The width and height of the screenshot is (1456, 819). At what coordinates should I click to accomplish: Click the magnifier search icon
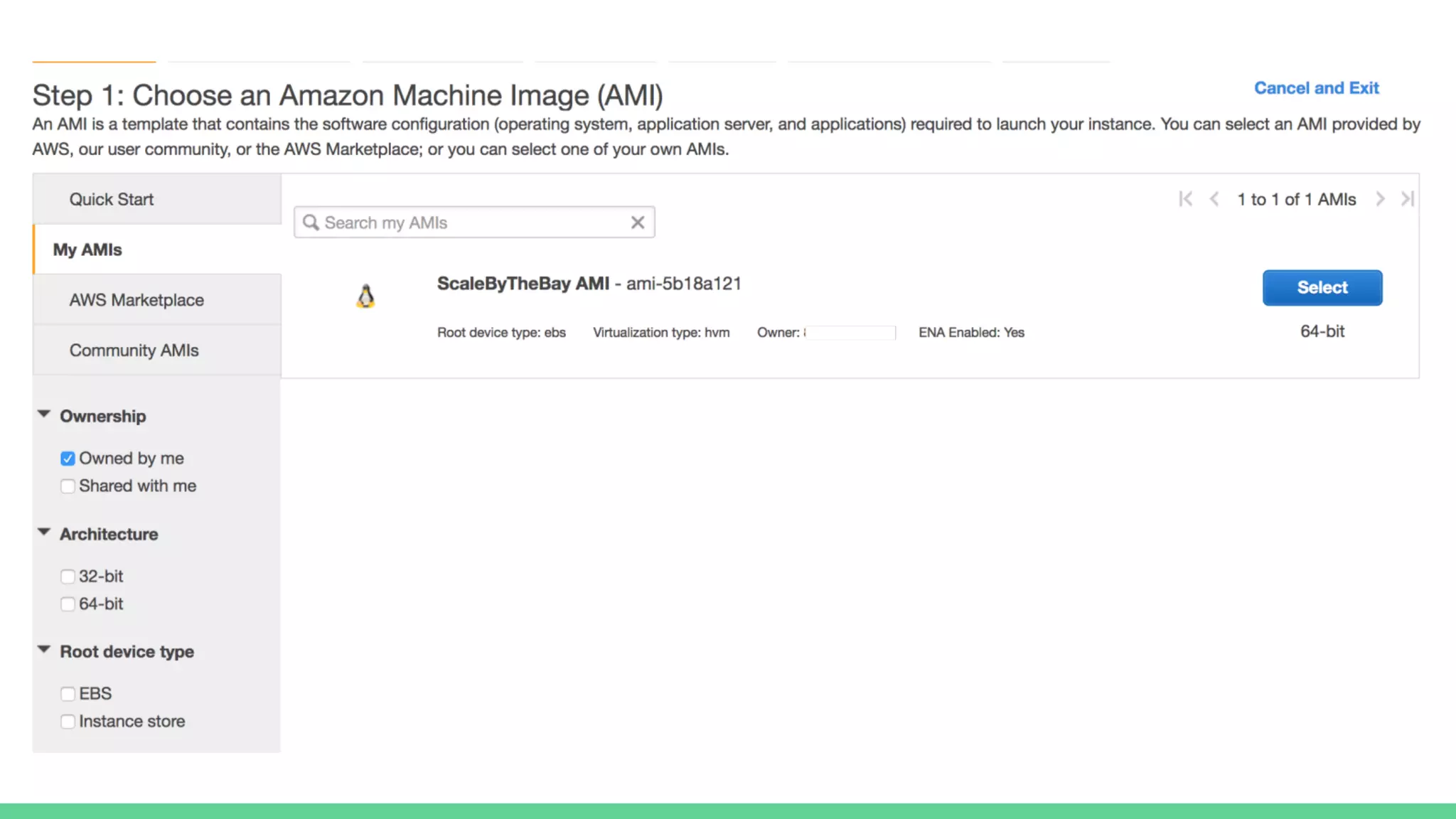click(x=311, y=223)
